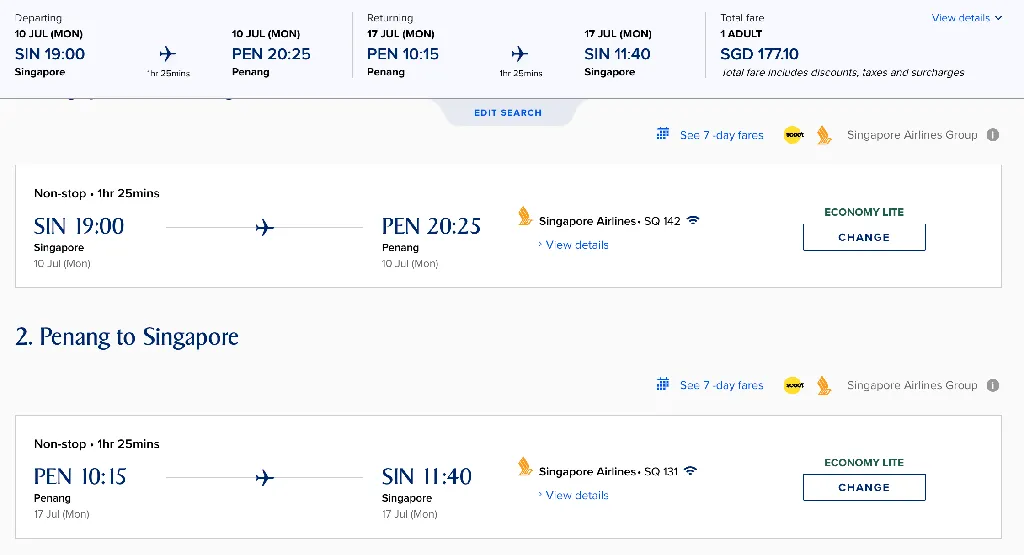The image size is (1024, 555).
Task: Click the Scoot logo in departure filter
Action: point(793,135)
